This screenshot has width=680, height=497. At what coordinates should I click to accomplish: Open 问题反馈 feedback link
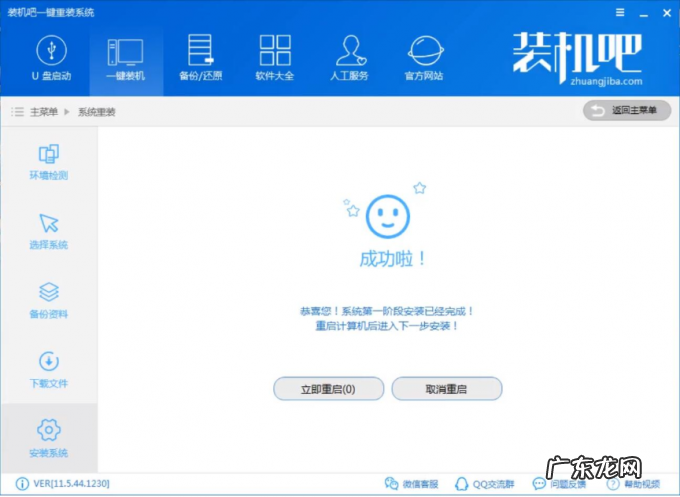click(559, 484)
